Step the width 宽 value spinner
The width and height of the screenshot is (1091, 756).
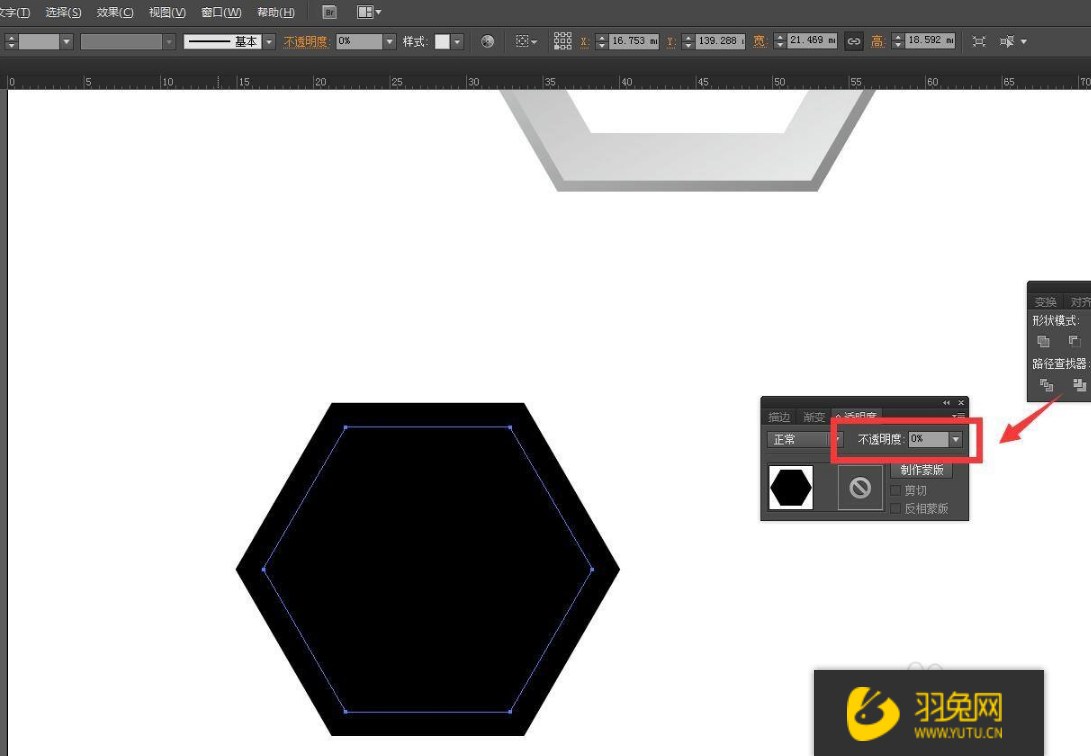point(780,42)
